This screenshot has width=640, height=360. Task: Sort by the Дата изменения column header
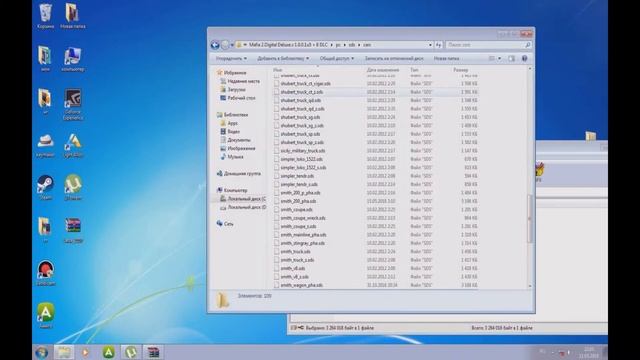pyautogui.click(x=382, y=70)
